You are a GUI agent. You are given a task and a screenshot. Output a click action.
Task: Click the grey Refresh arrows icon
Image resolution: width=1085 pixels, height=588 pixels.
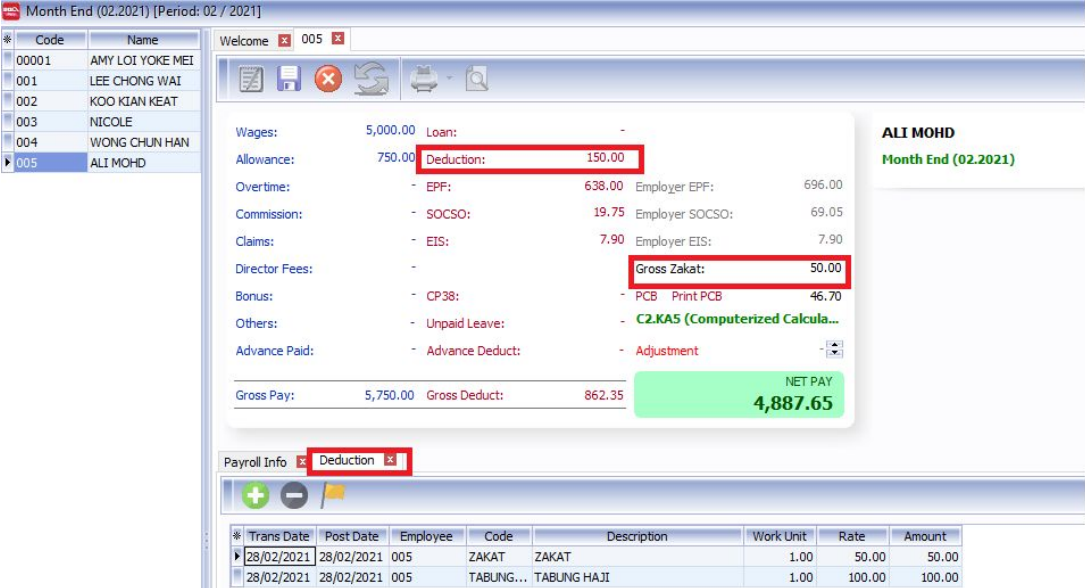tap(371, 79)
